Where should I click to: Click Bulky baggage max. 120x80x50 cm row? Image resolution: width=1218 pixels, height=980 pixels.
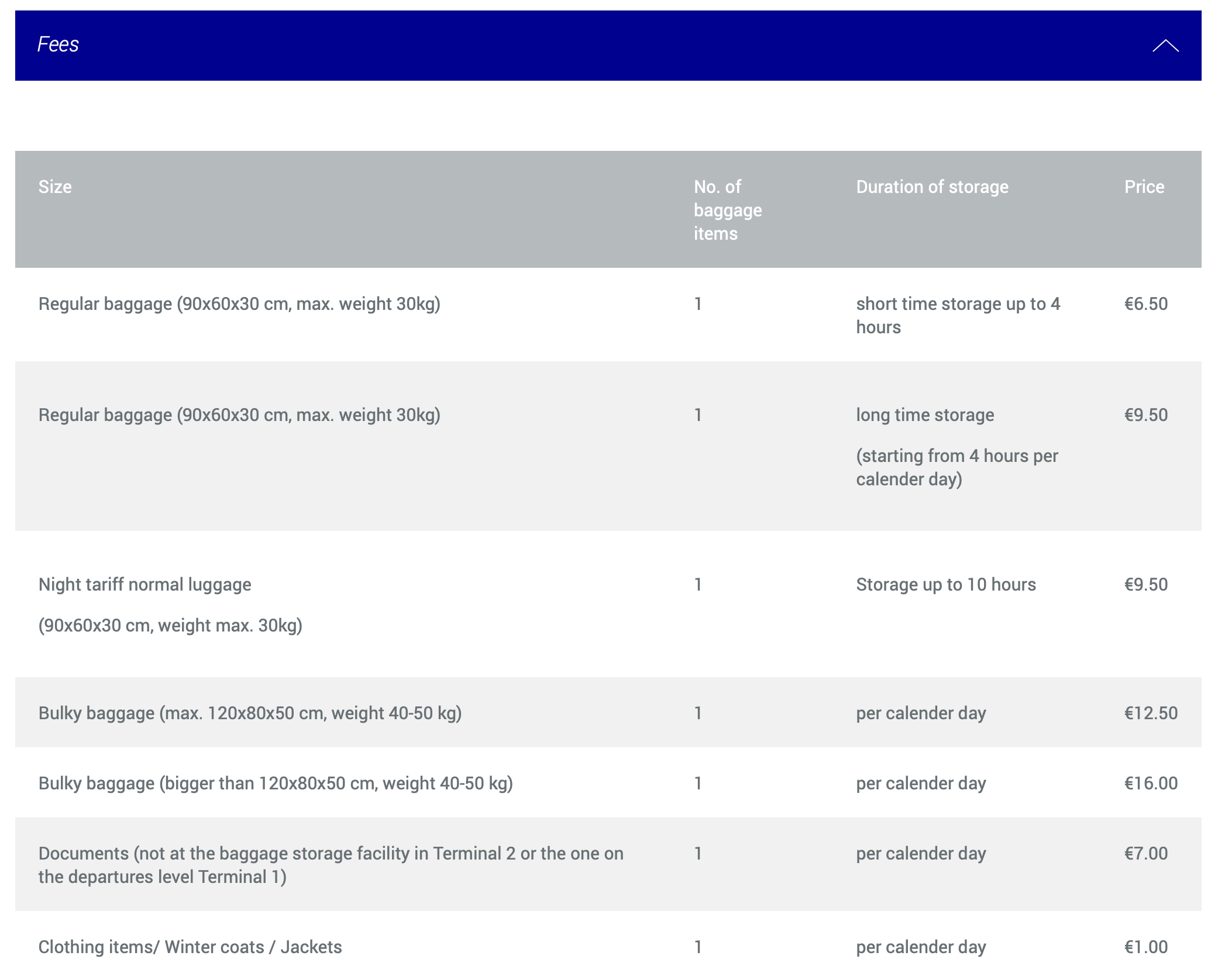[x=250, y=713]
